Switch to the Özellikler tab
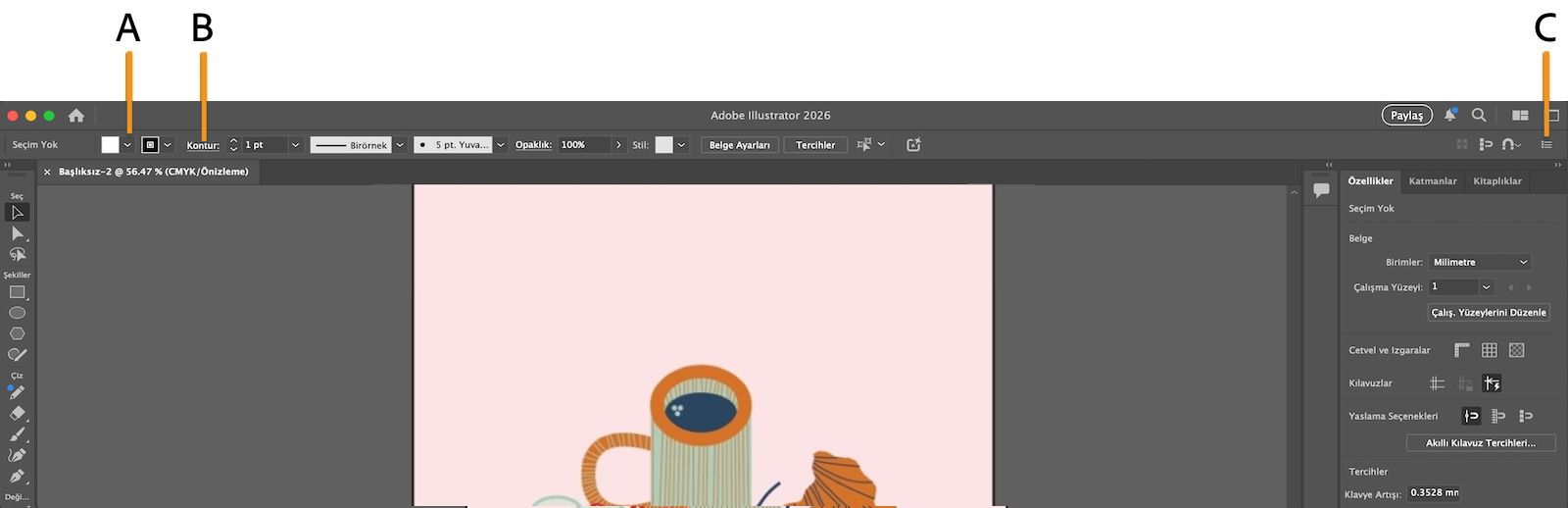 click(1370, 180)
